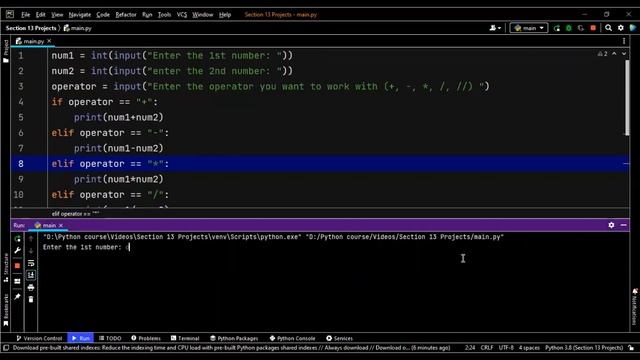The image size is (640, 360).
Task: Open the Structure tool window sidebar
Action: [5, 267]
